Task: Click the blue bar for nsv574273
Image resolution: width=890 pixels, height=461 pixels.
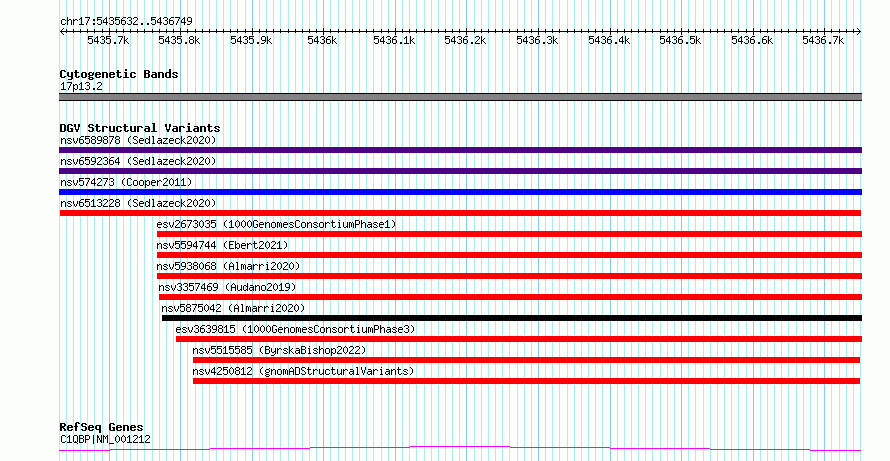Action: [x=460, y=192]
